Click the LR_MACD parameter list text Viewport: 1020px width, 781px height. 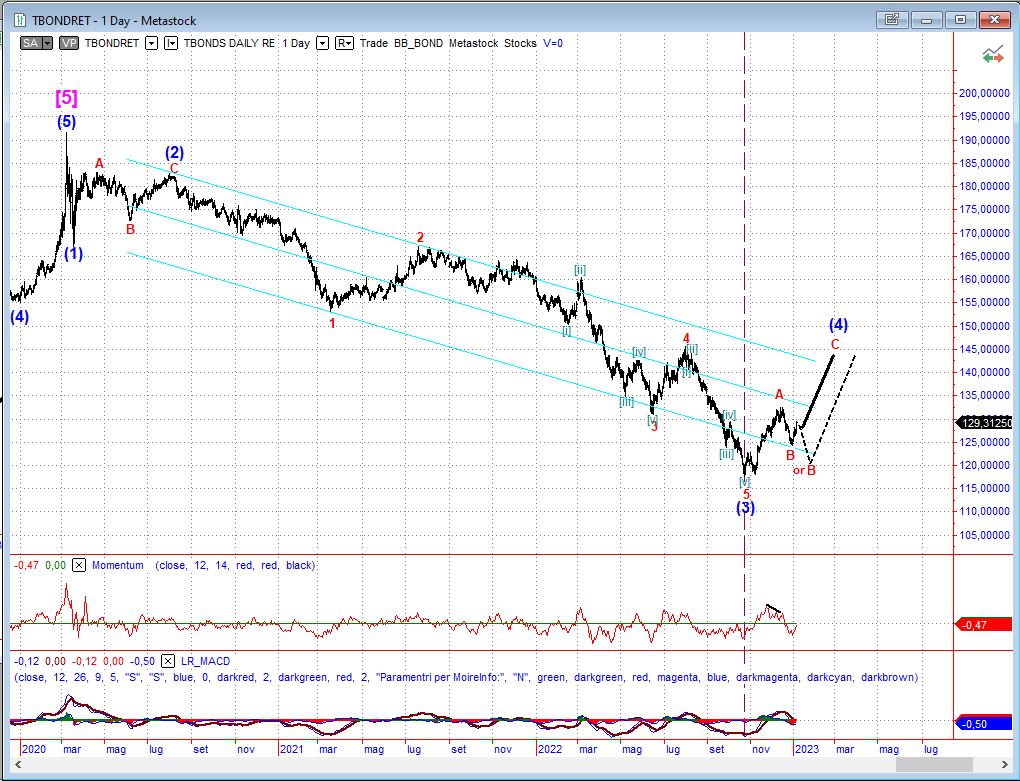tap(466, 677)
